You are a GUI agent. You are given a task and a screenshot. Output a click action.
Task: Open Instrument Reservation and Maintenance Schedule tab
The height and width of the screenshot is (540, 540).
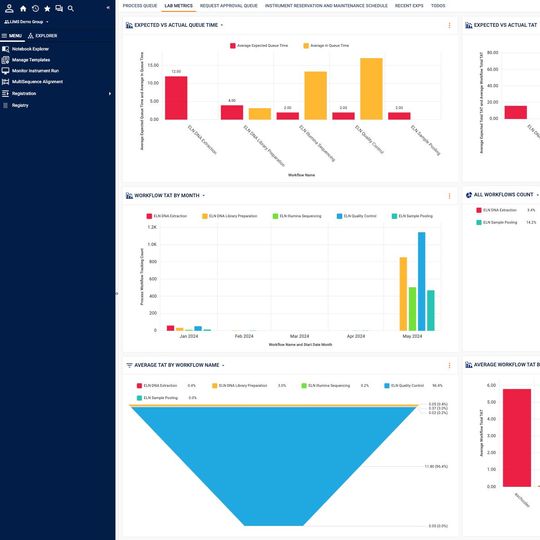pos(326,6)
